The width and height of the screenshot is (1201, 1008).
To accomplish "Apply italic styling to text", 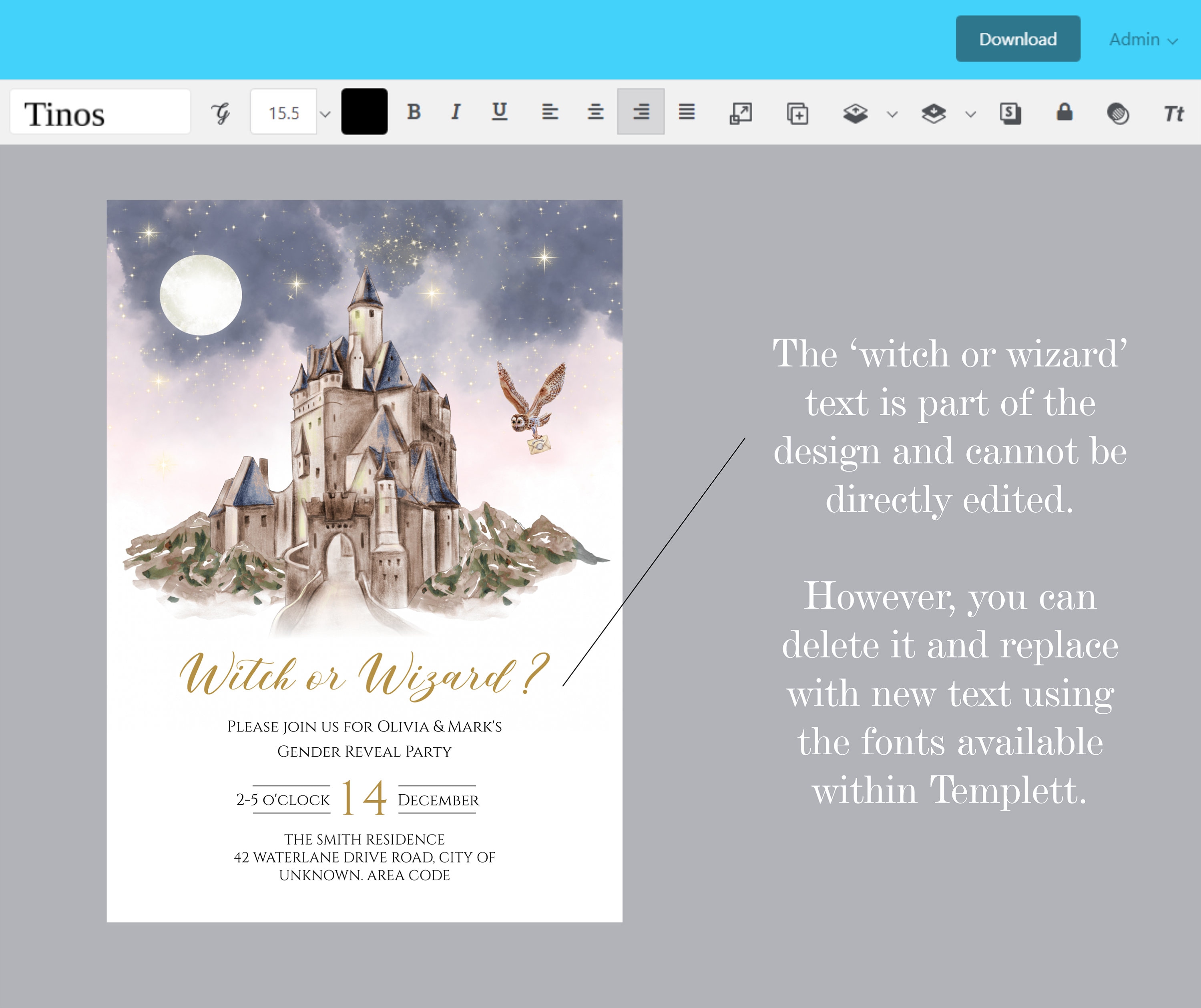I will pyautogui.click(x=456, y=112).
